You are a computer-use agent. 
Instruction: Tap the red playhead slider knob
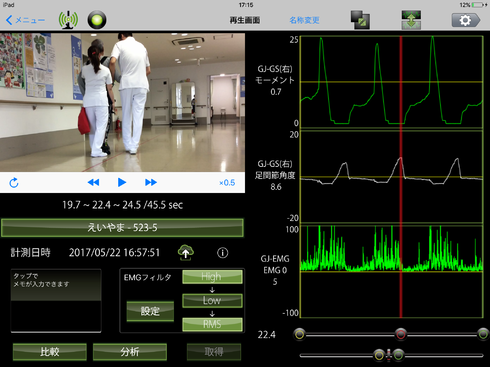(401, 334)
